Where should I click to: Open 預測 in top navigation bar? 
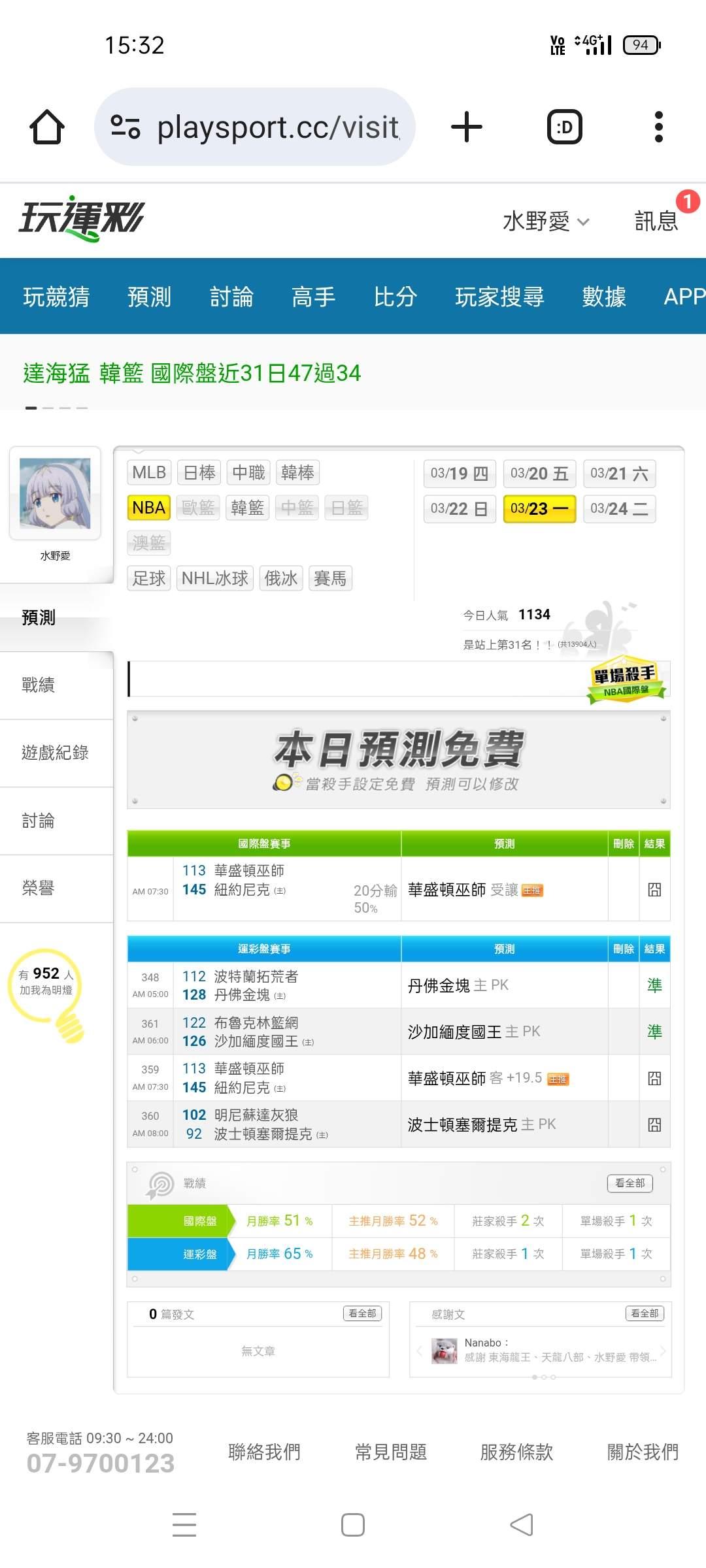150,297
